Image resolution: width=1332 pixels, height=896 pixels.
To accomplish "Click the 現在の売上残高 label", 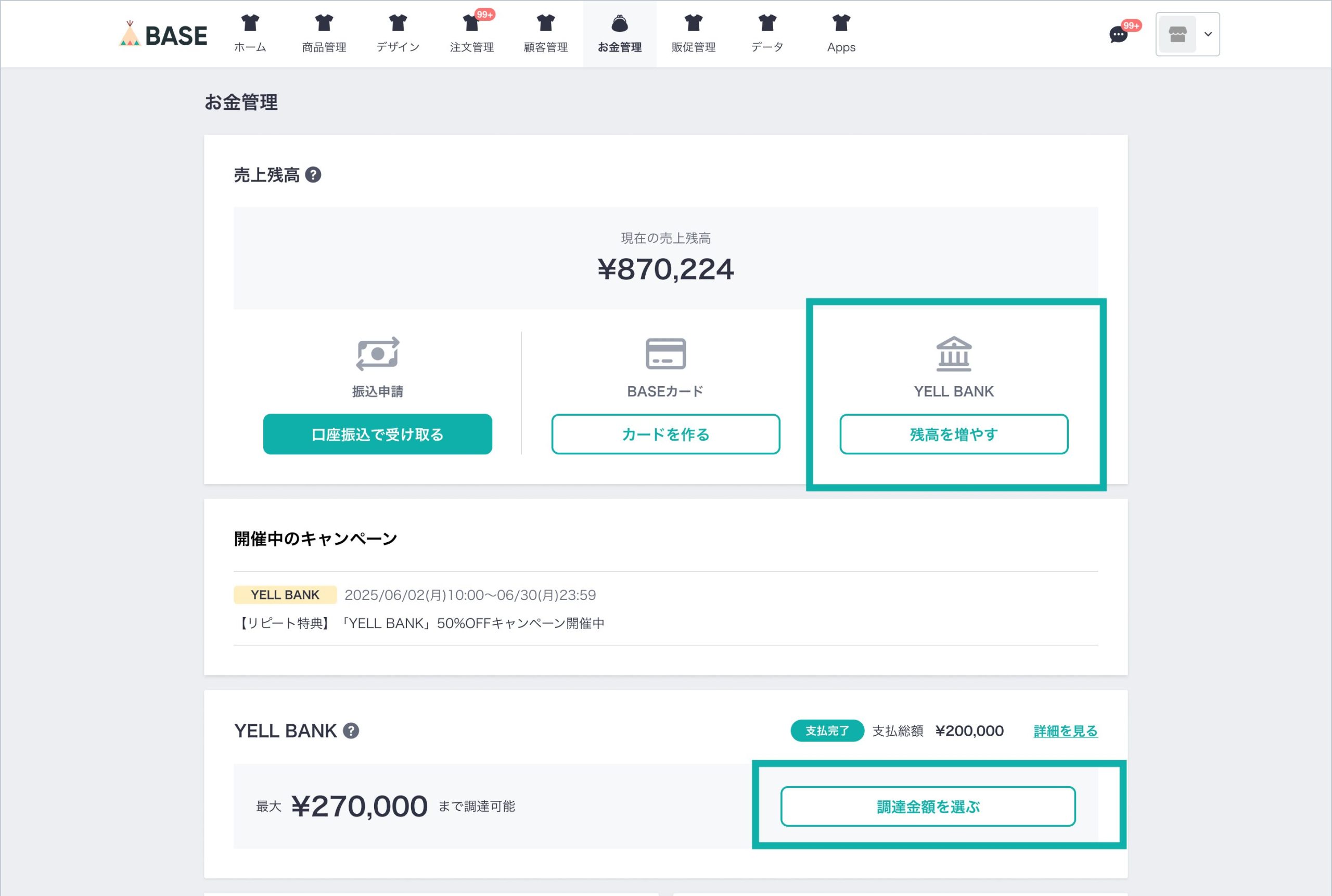I will (665, 238).
